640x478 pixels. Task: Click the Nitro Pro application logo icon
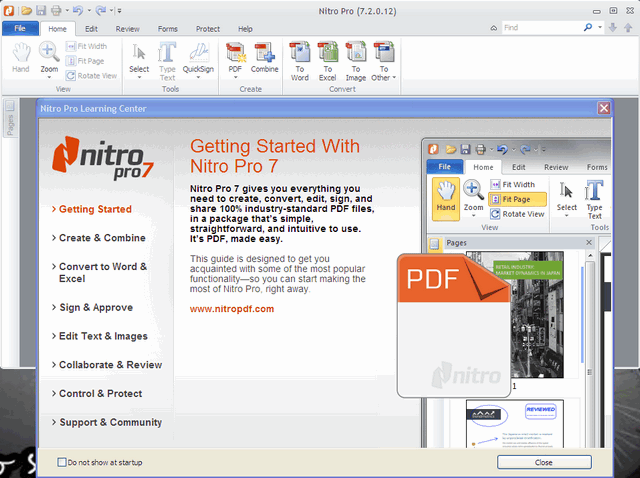click(9, 11)
